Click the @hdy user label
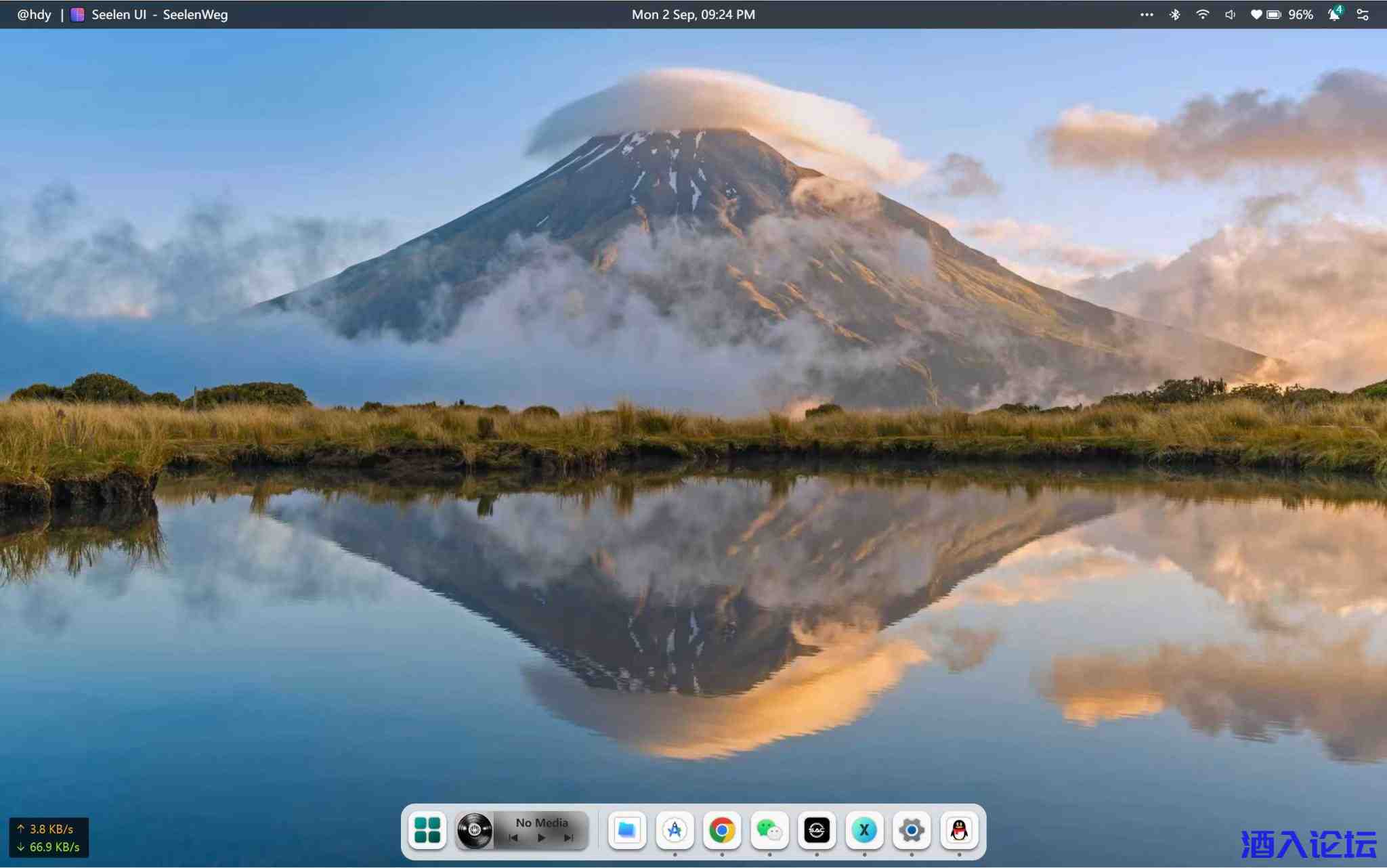This screenshot has height=868, width=1387. [34, 14]
